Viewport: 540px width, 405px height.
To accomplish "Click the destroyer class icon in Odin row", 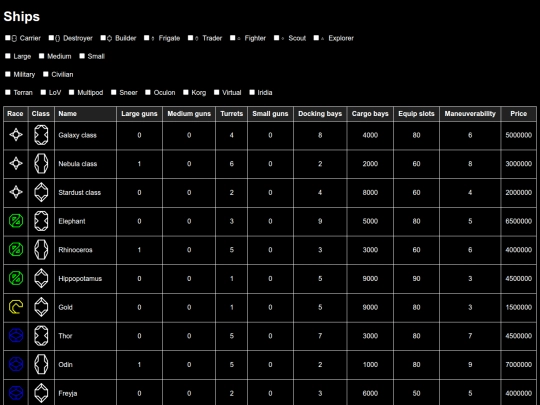I will pyautogui.click(x=41, y=364).
